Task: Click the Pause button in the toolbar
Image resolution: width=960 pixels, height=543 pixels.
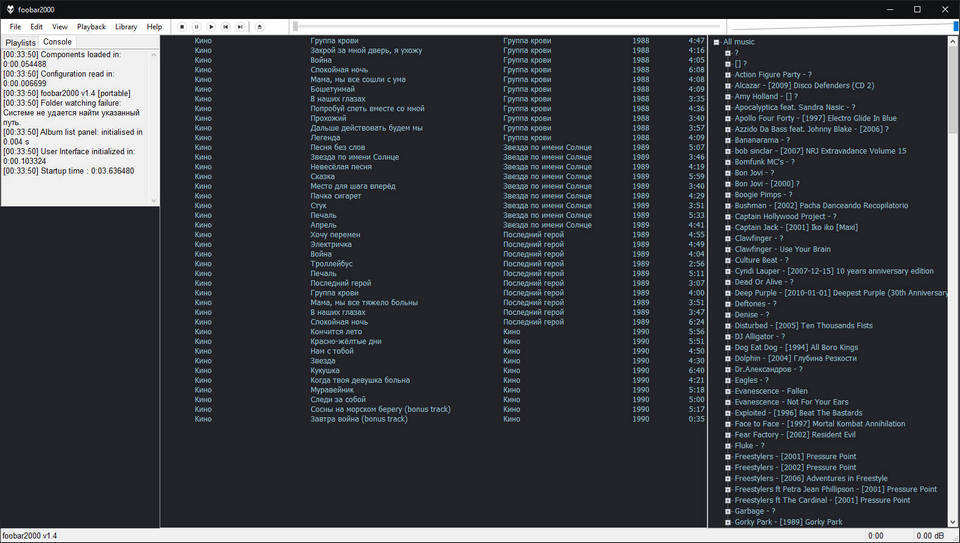Action: click(x=196, y=27)
